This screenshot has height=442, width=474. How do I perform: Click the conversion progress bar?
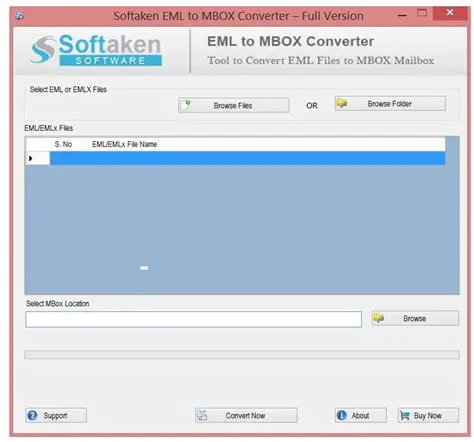pos(242,355)
